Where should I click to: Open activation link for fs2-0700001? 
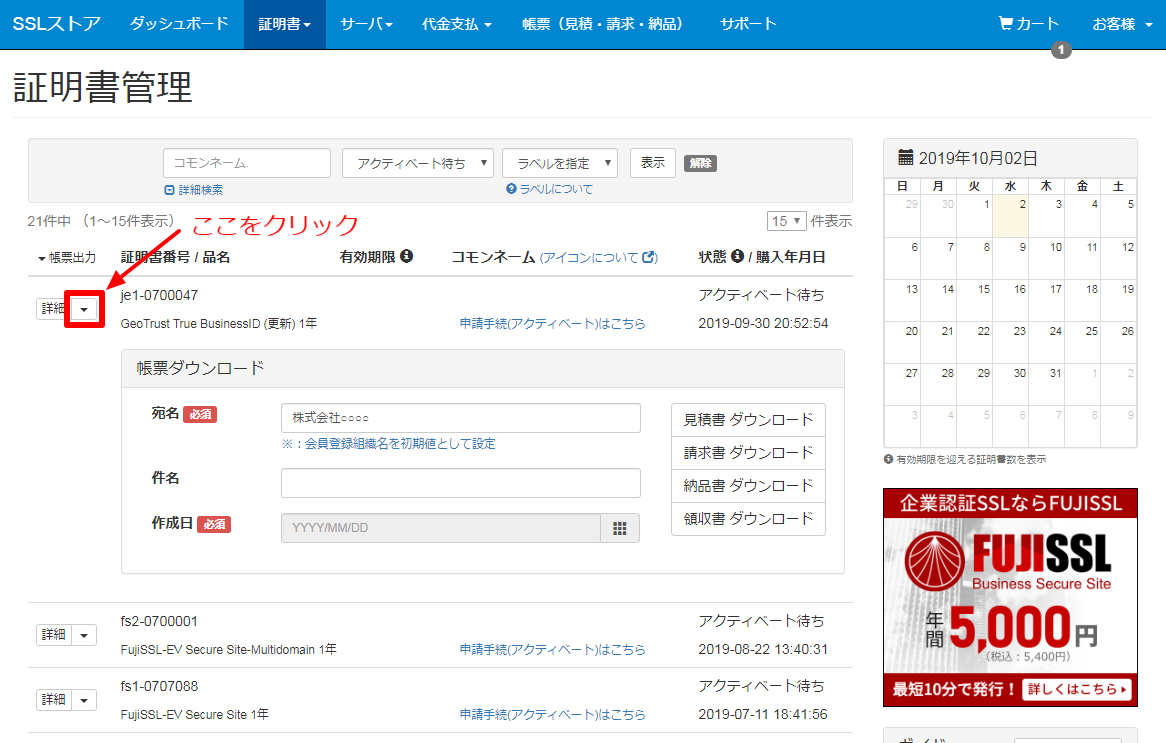553,649
